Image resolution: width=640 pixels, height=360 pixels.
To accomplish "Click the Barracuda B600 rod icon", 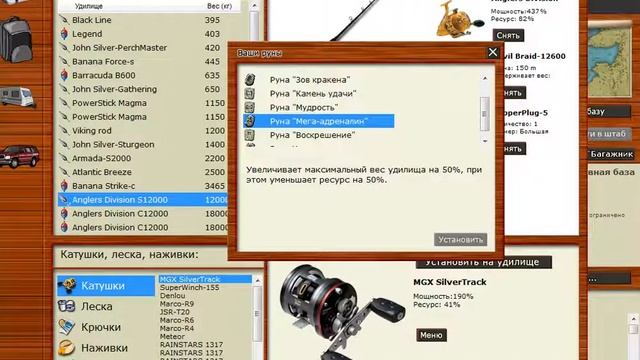I will point(64,75).
